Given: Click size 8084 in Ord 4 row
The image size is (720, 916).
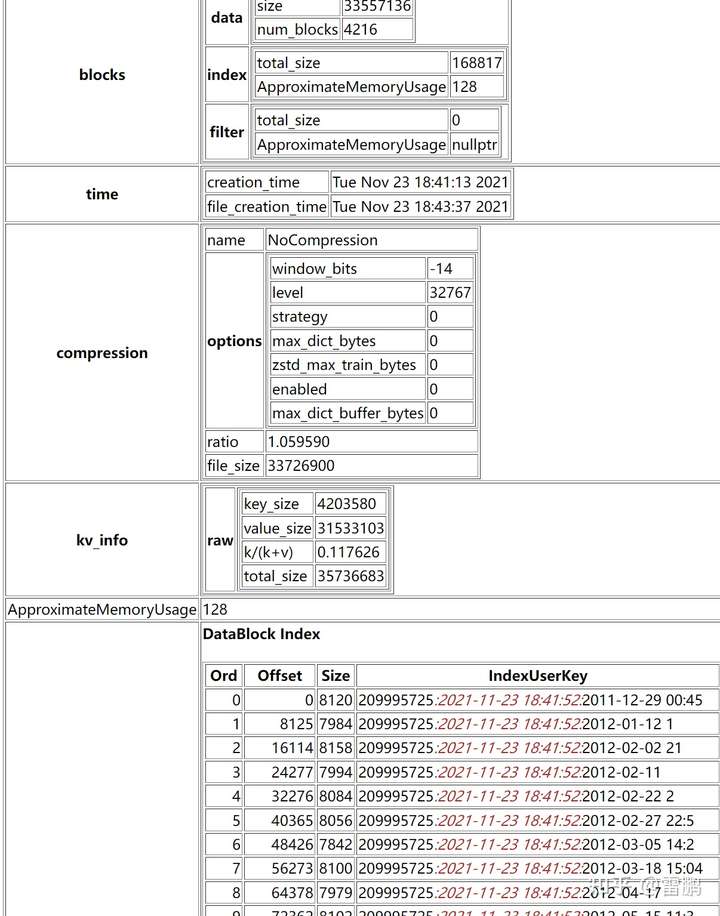Looking at the screenshot, I should point(335,796).
